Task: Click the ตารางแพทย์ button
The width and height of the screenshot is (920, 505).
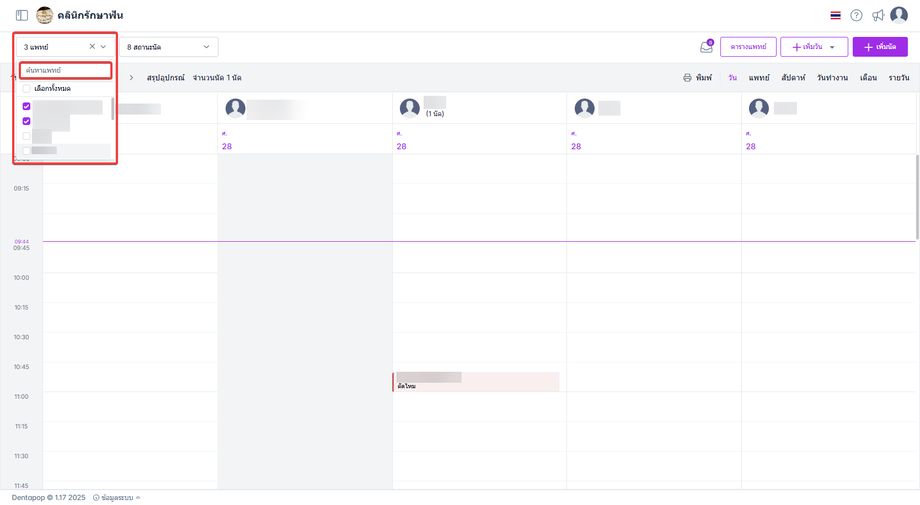Action: pyautogui.click(x=748, y=47)
